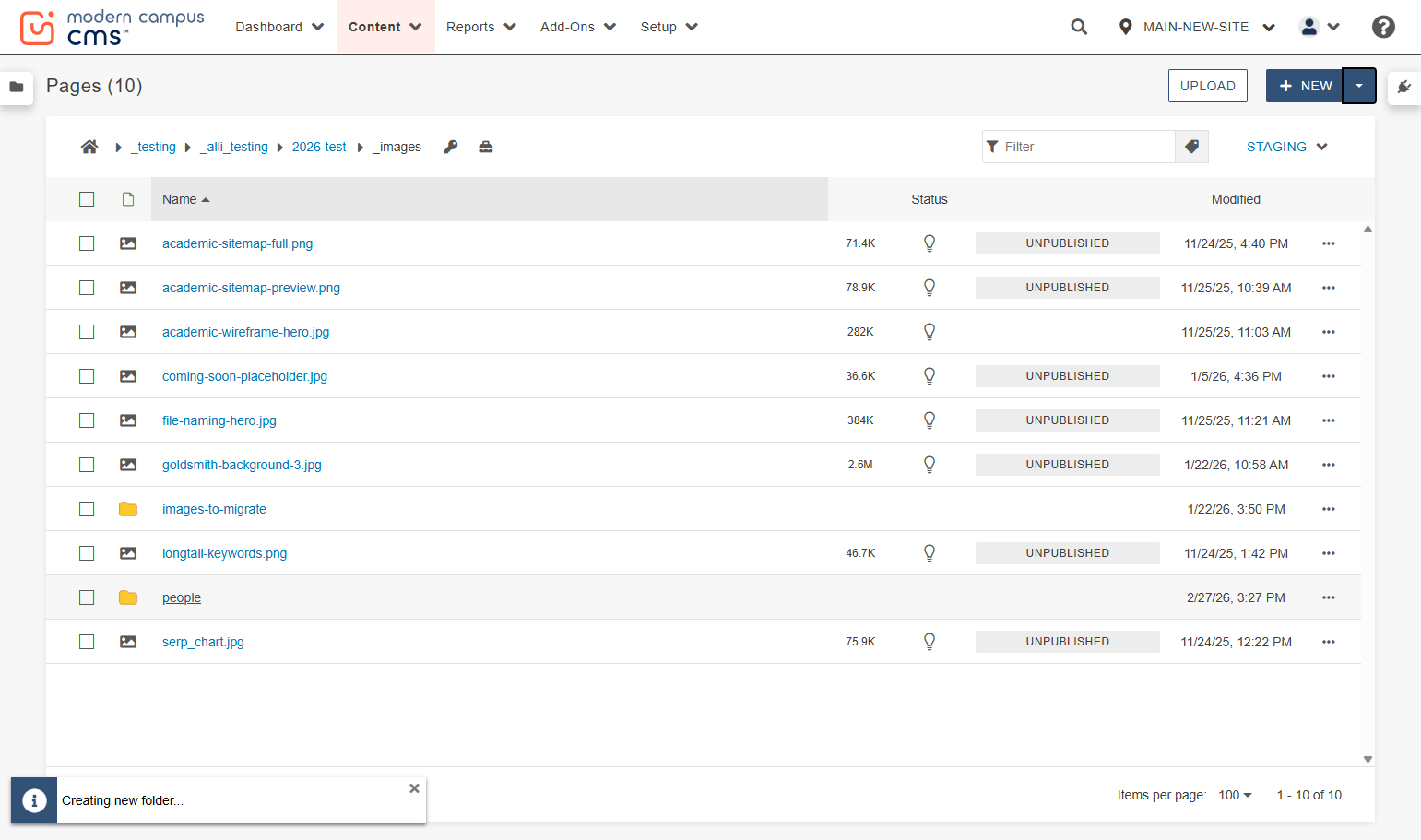This screenshot has width=1421, height=840.
Task: Click the UPLOAD button
Action: point(1208,86)
